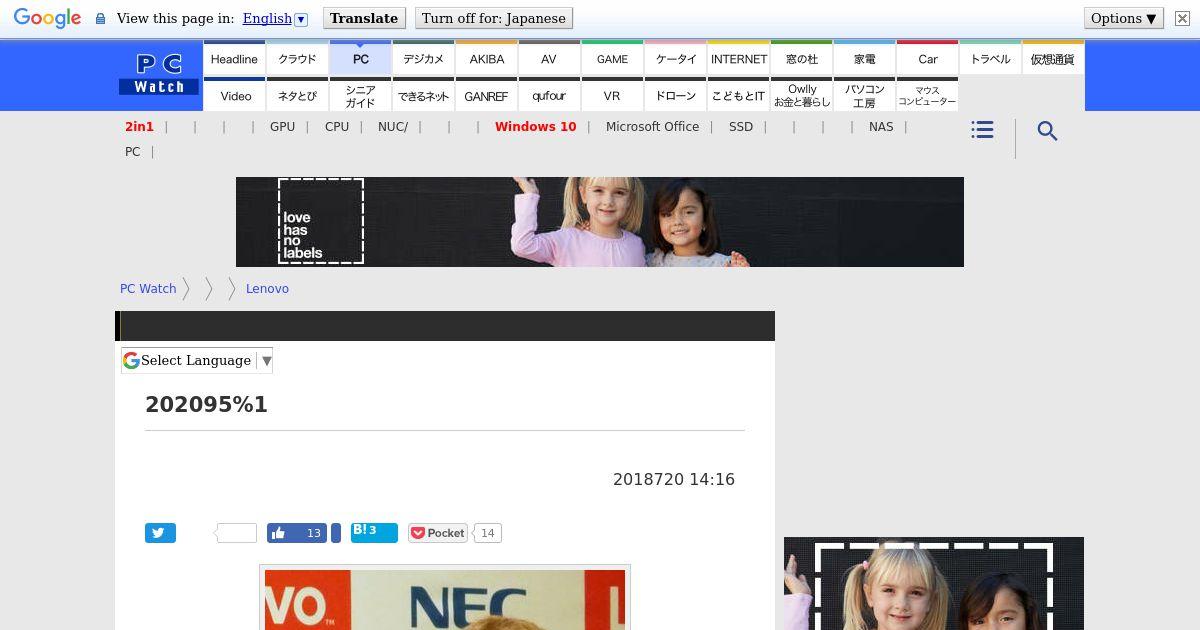Open the GAME tab

tap(612, 58)
